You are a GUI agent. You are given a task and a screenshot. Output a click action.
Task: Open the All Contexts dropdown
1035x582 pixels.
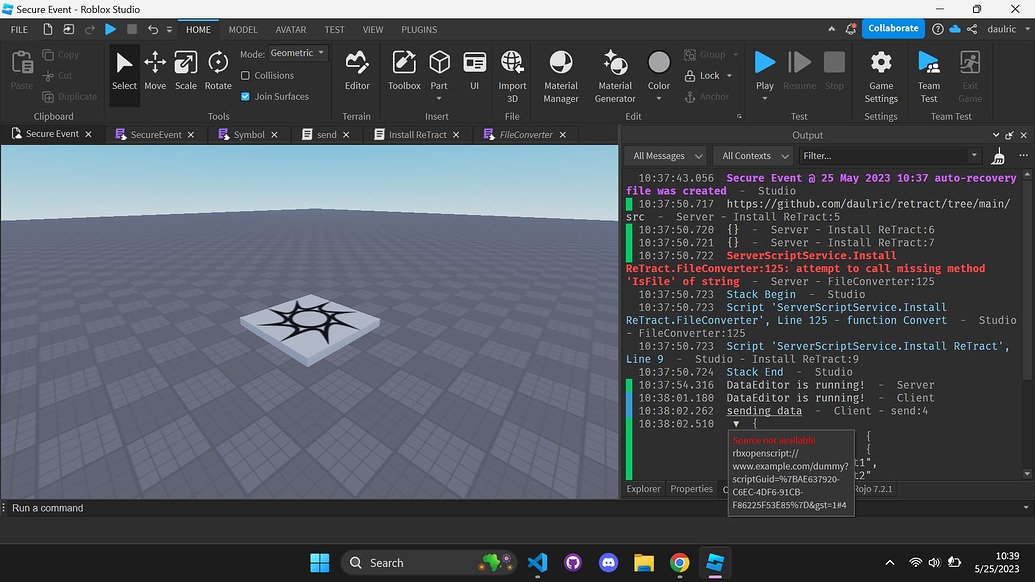click(752, 156)
